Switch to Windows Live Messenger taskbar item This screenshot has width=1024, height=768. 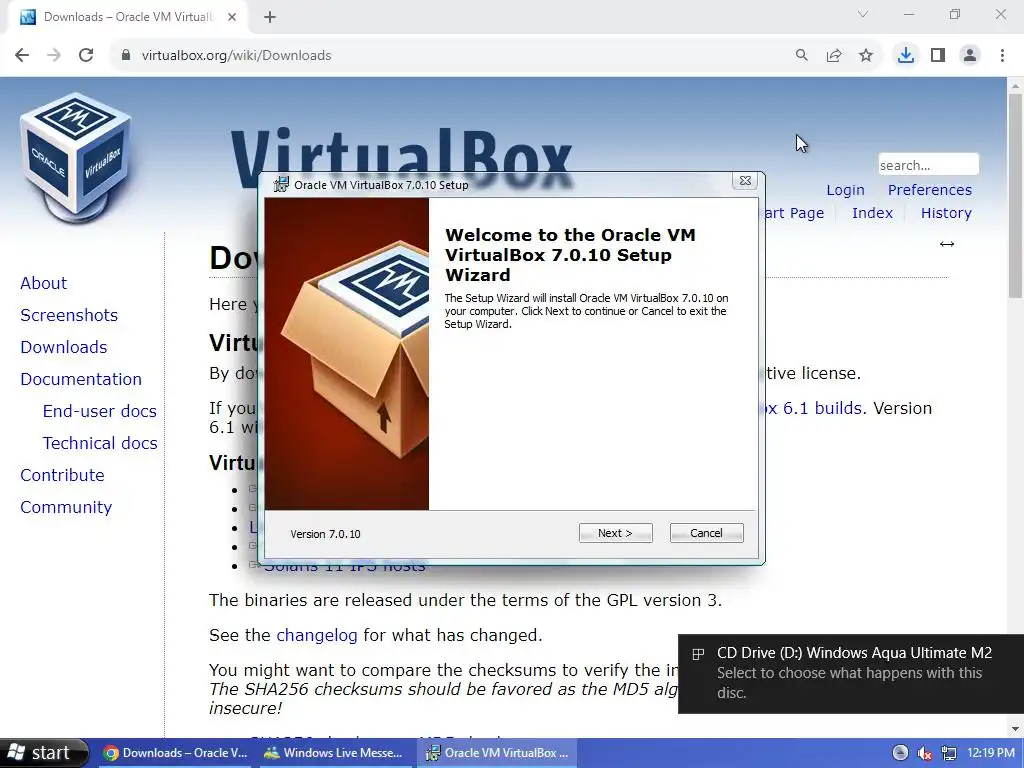click(x=334, y=753)
